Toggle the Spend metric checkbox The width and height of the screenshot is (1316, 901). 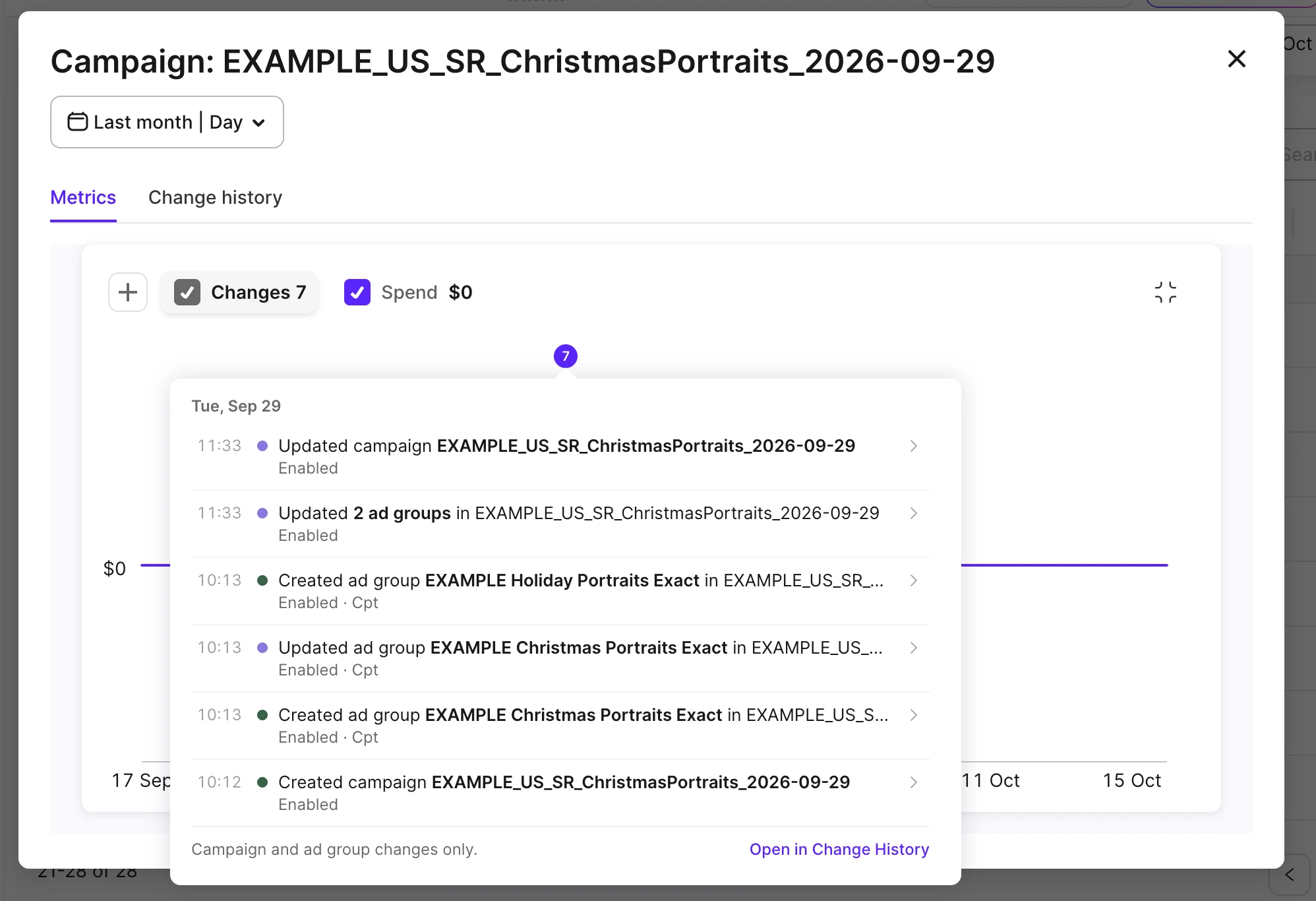coord(357,292)
